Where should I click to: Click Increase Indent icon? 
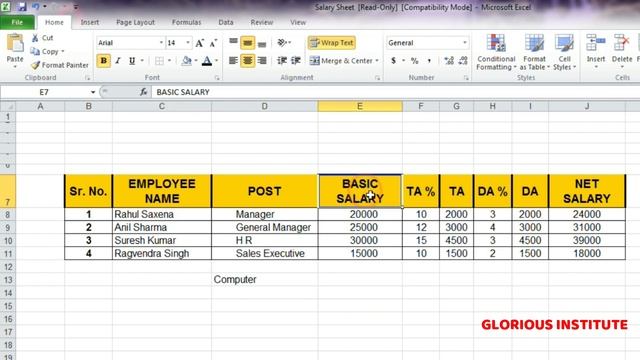click(x=296, y=61)
